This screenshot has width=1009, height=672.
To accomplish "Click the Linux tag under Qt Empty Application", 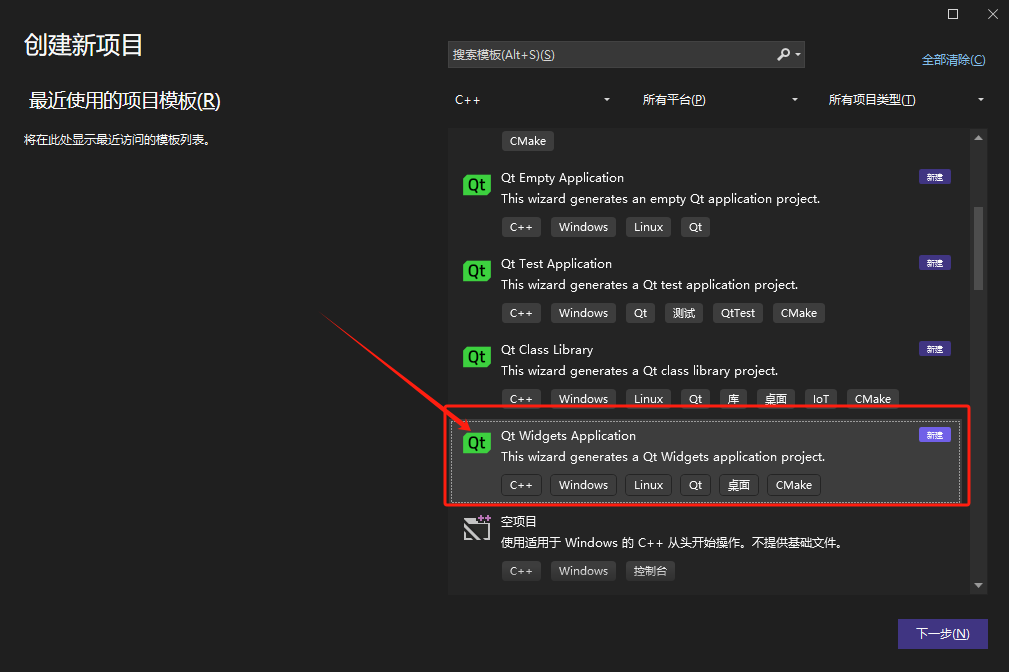I will click(x=648, y=227).
